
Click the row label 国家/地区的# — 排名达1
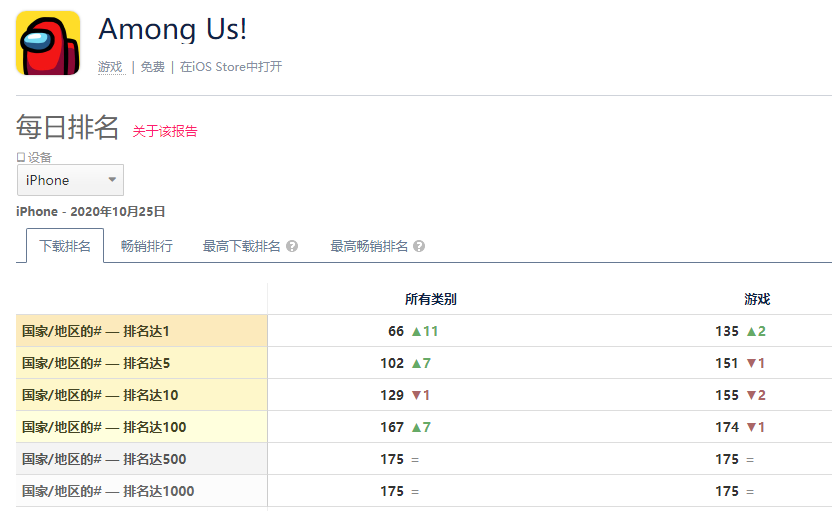click(x=96, y=331)
